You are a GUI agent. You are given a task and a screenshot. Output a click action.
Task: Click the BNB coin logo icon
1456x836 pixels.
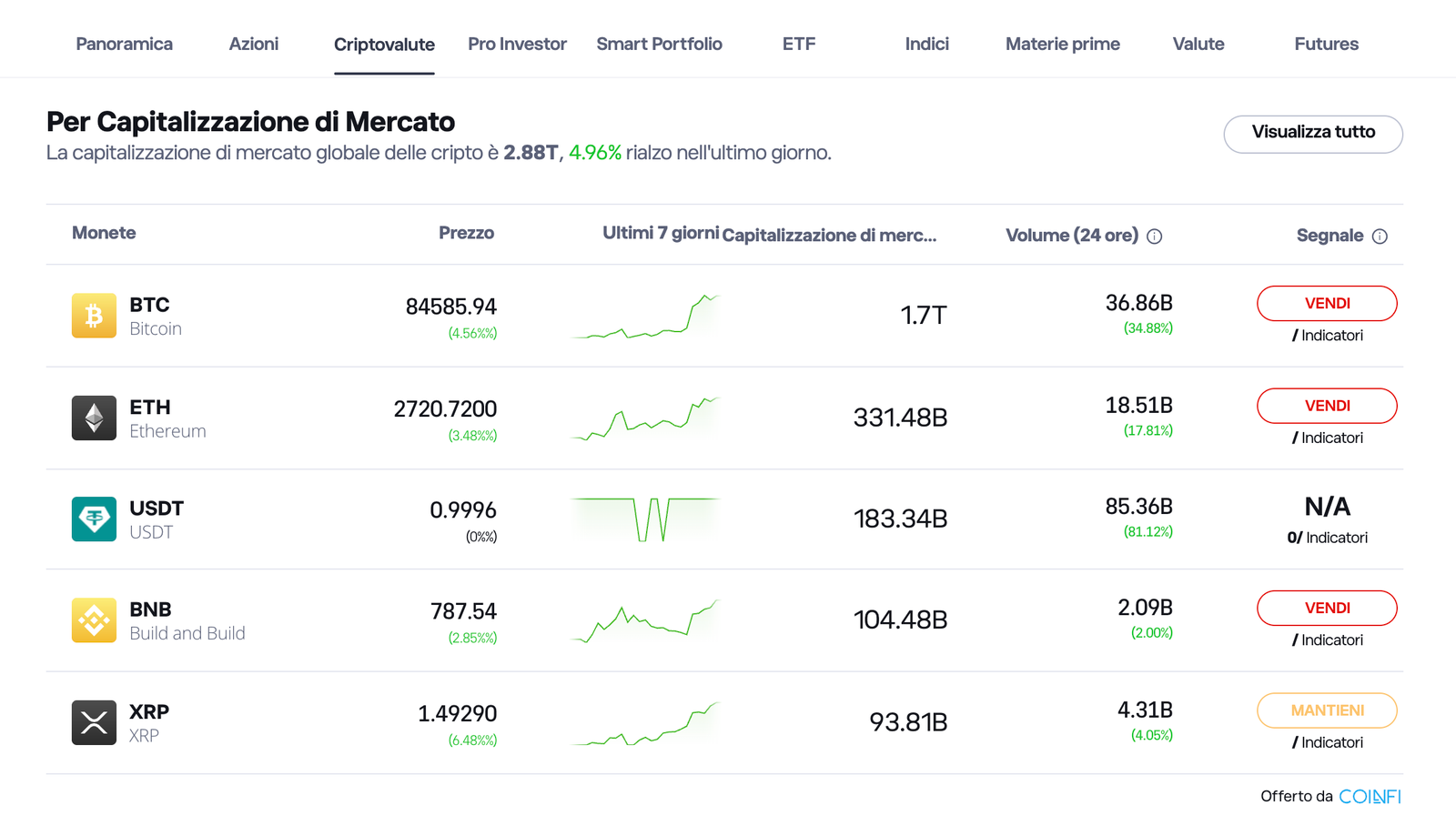(x=94, y=620)
